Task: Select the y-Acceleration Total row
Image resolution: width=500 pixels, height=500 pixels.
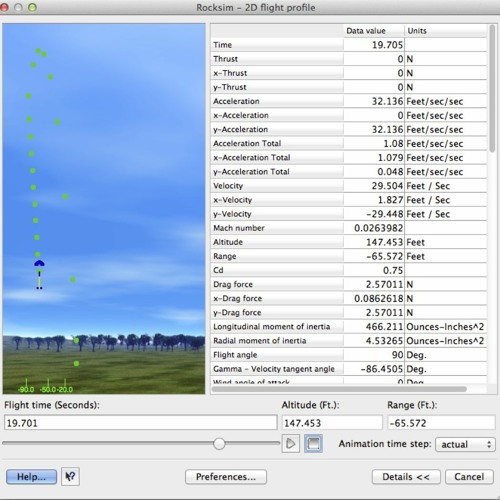Action: [x=349, y=172]
